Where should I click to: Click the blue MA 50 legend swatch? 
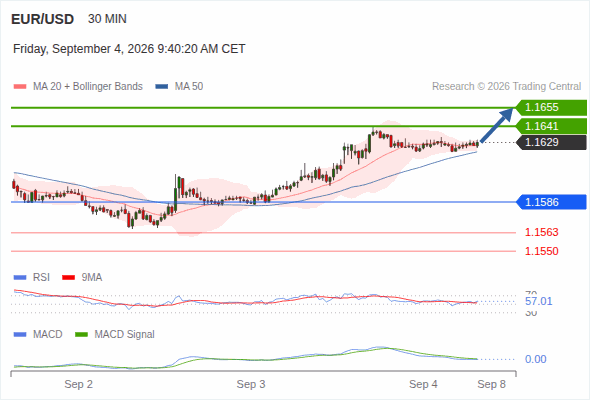162,87
